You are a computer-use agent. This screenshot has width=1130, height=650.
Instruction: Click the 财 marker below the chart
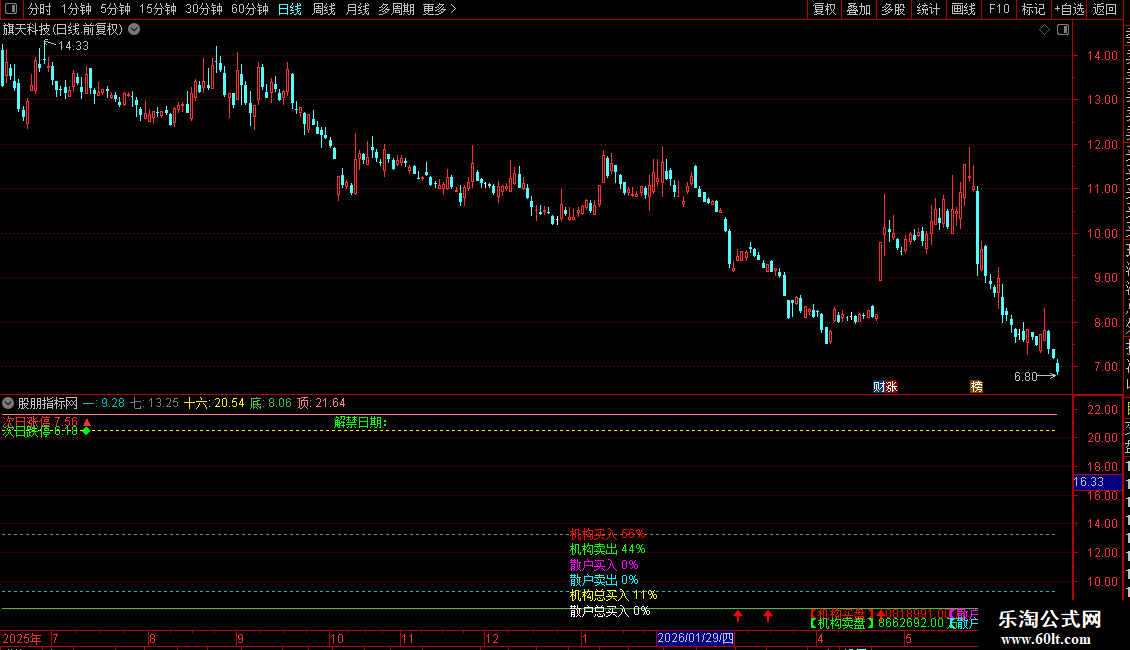(x=879, y=387)
